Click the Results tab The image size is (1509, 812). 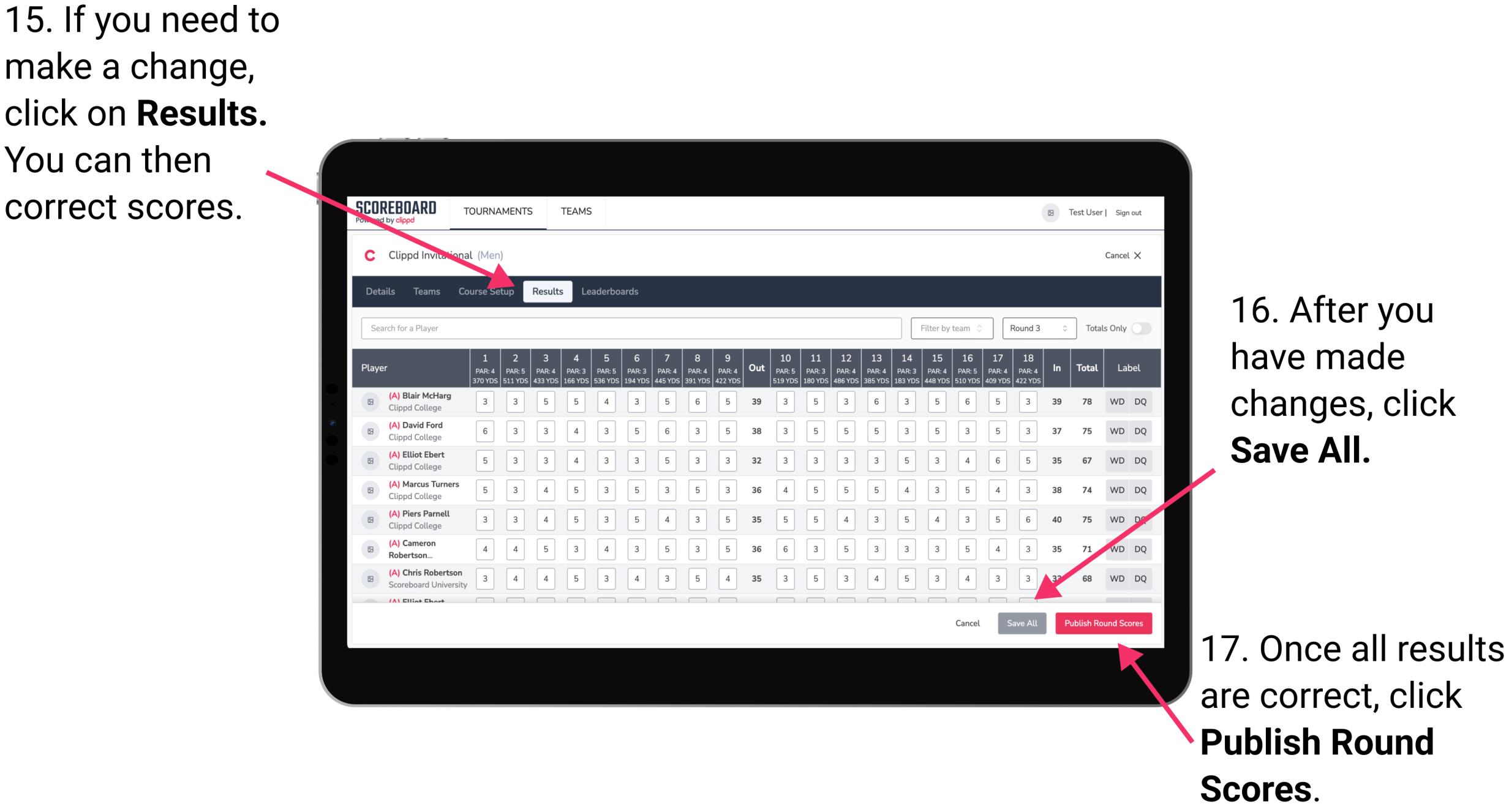point(548,291)
